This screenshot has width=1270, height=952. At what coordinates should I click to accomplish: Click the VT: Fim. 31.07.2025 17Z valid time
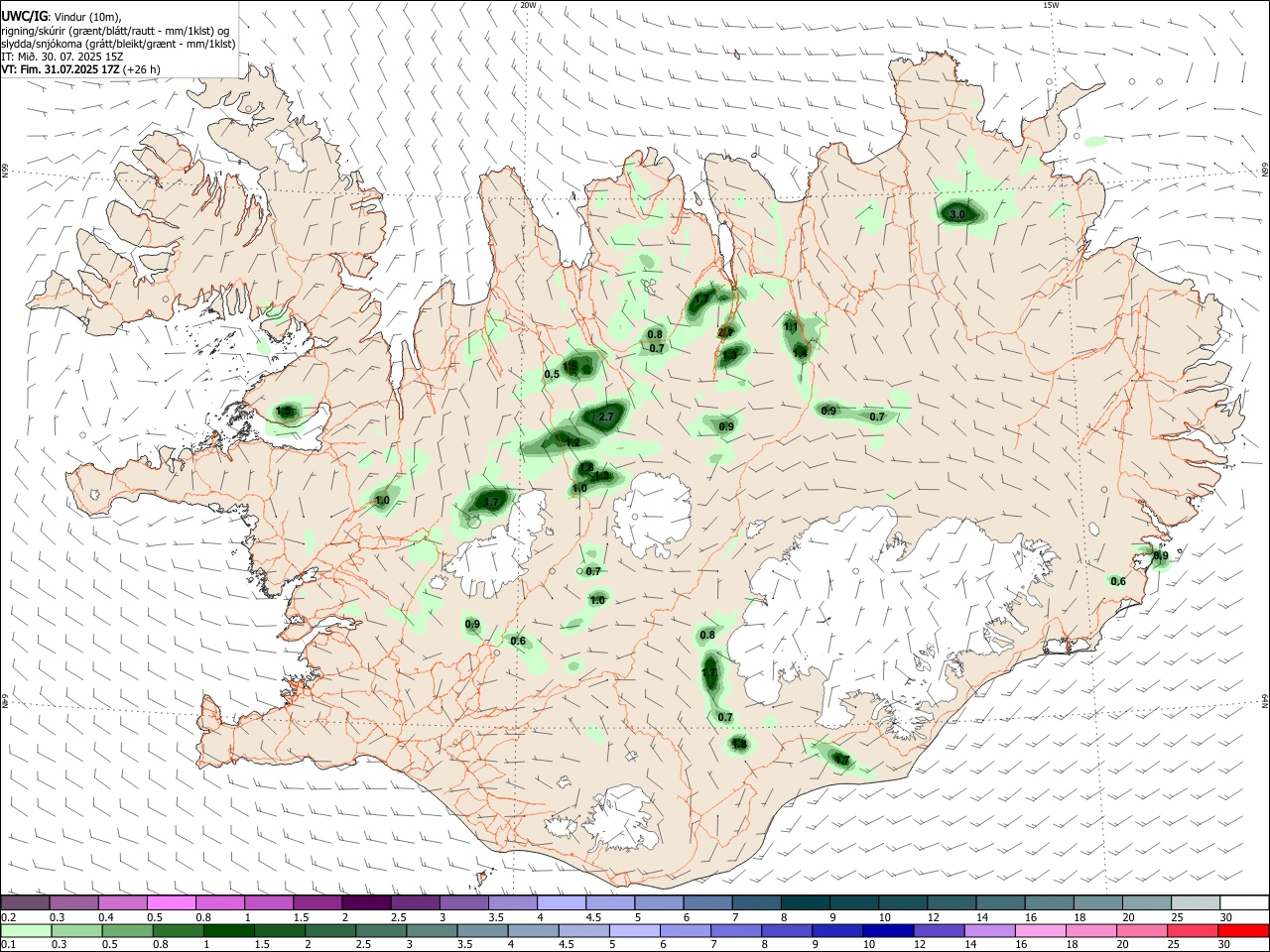pos(62,69)
